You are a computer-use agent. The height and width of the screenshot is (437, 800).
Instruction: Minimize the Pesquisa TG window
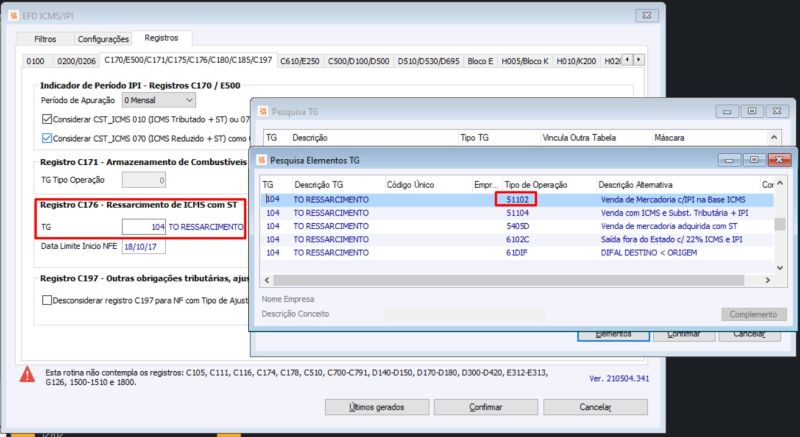(x=727, y=111)
